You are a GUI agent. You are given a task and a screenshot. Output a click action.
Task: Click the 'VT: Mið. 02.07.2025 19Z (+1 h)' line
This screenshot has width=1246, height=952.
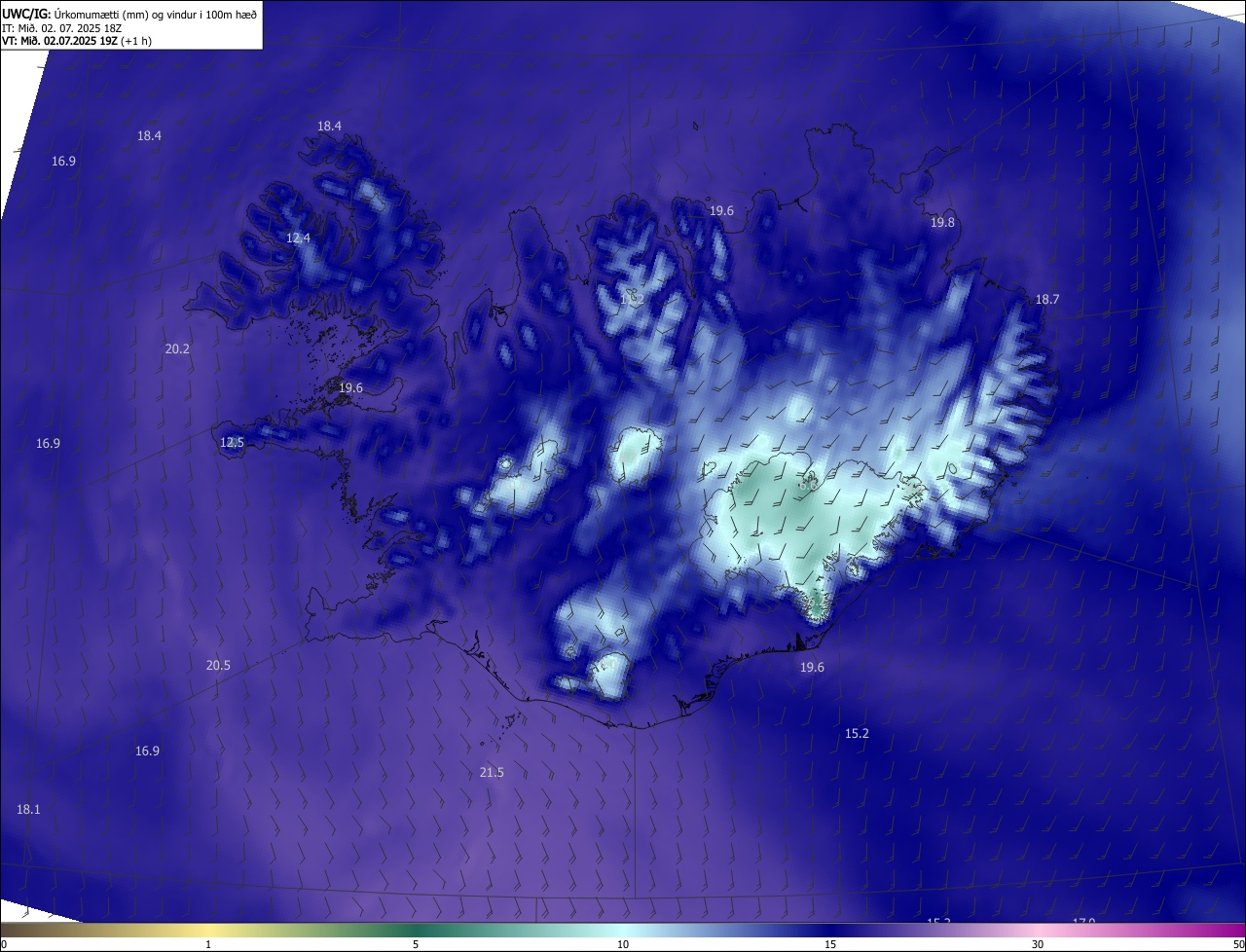click(77, 41)
